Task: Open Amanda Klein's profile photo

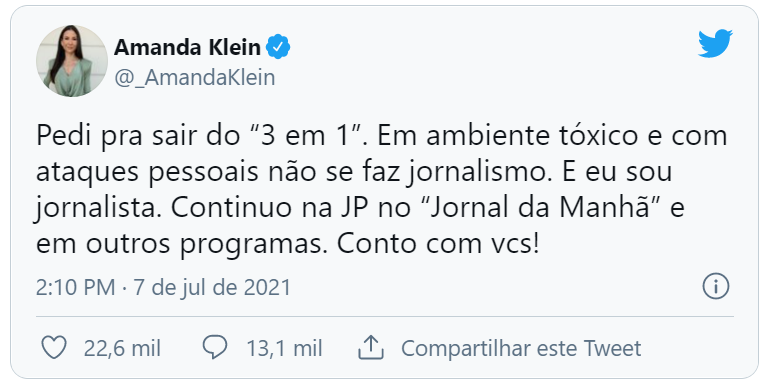Action: (72, 61)
